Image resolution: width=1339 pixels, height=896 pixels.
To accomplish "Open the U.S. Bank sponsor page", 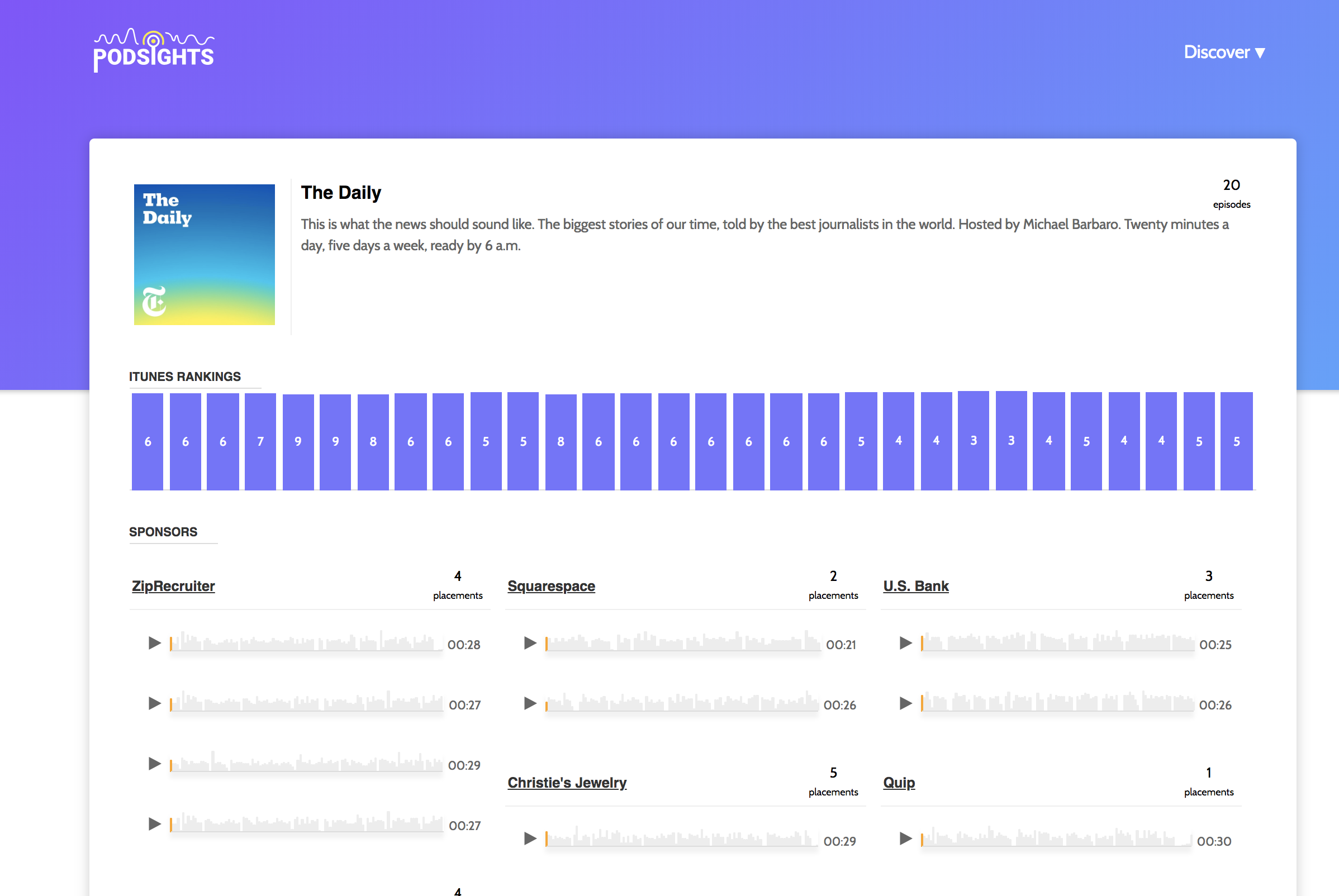I will coord(915,586).
